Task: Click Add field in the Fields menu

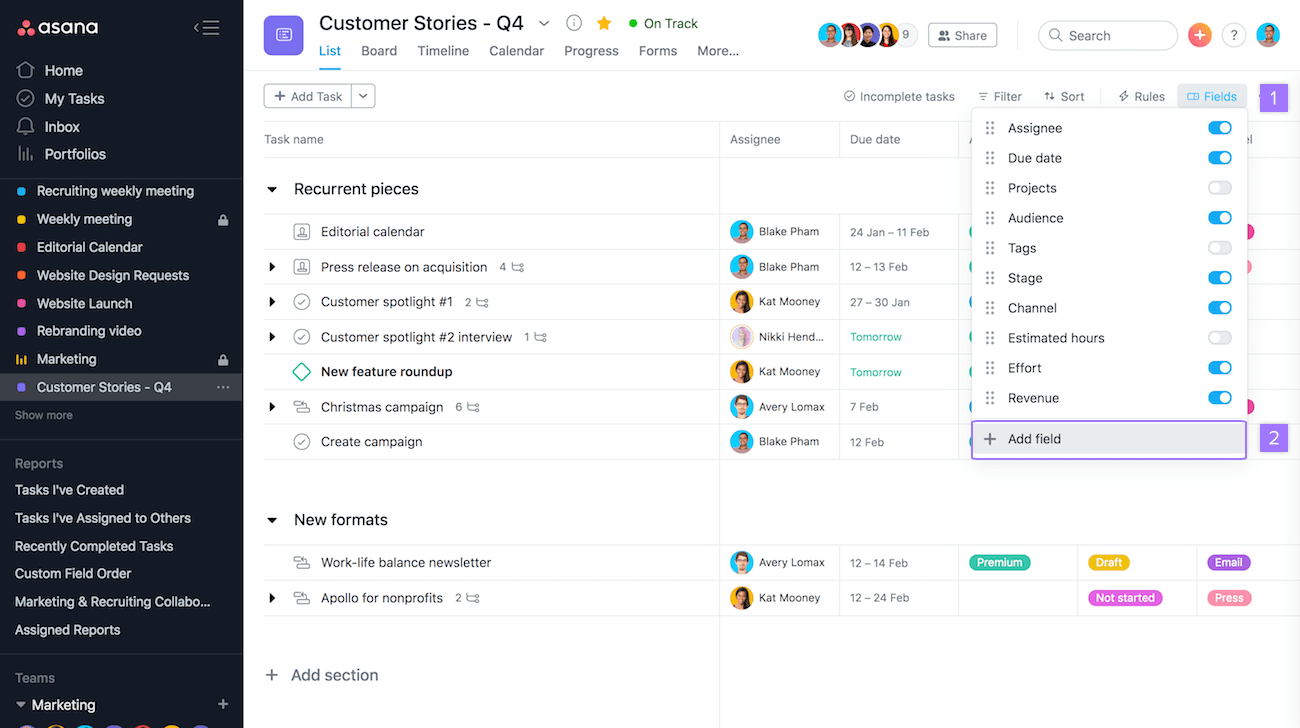Action: click(x=1109, y=439)
